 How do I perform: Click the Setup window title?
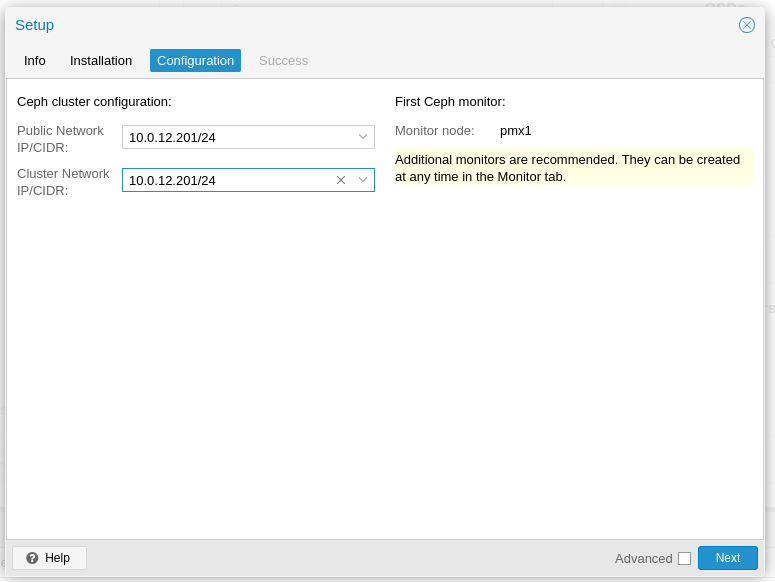click(x=35, y=25)
